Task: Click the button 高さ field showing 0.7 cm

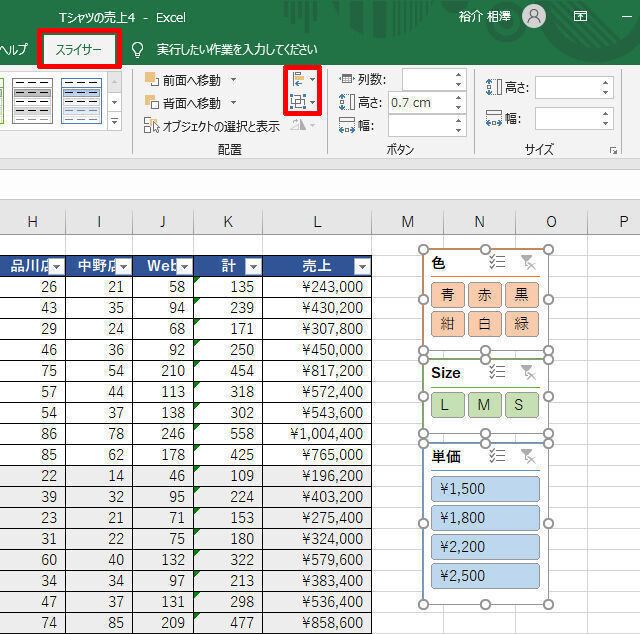Action: click(420, 102)
